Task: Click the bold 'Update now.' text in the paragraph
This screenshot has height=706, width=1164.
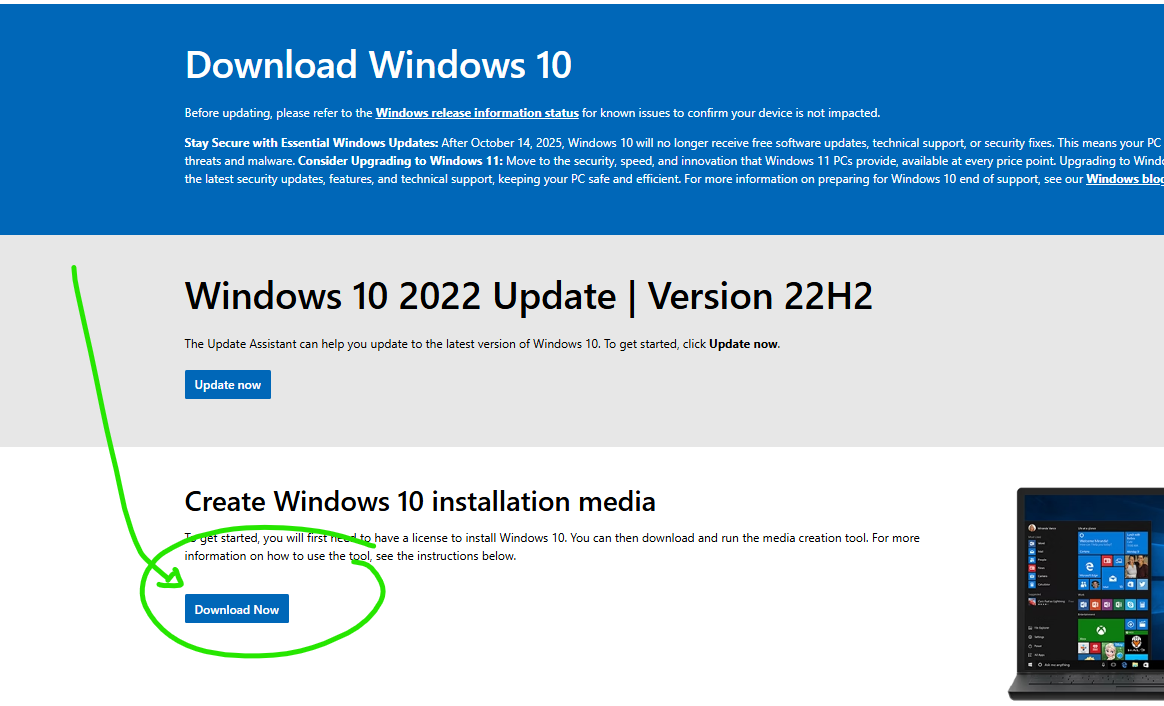Action: 745,344
